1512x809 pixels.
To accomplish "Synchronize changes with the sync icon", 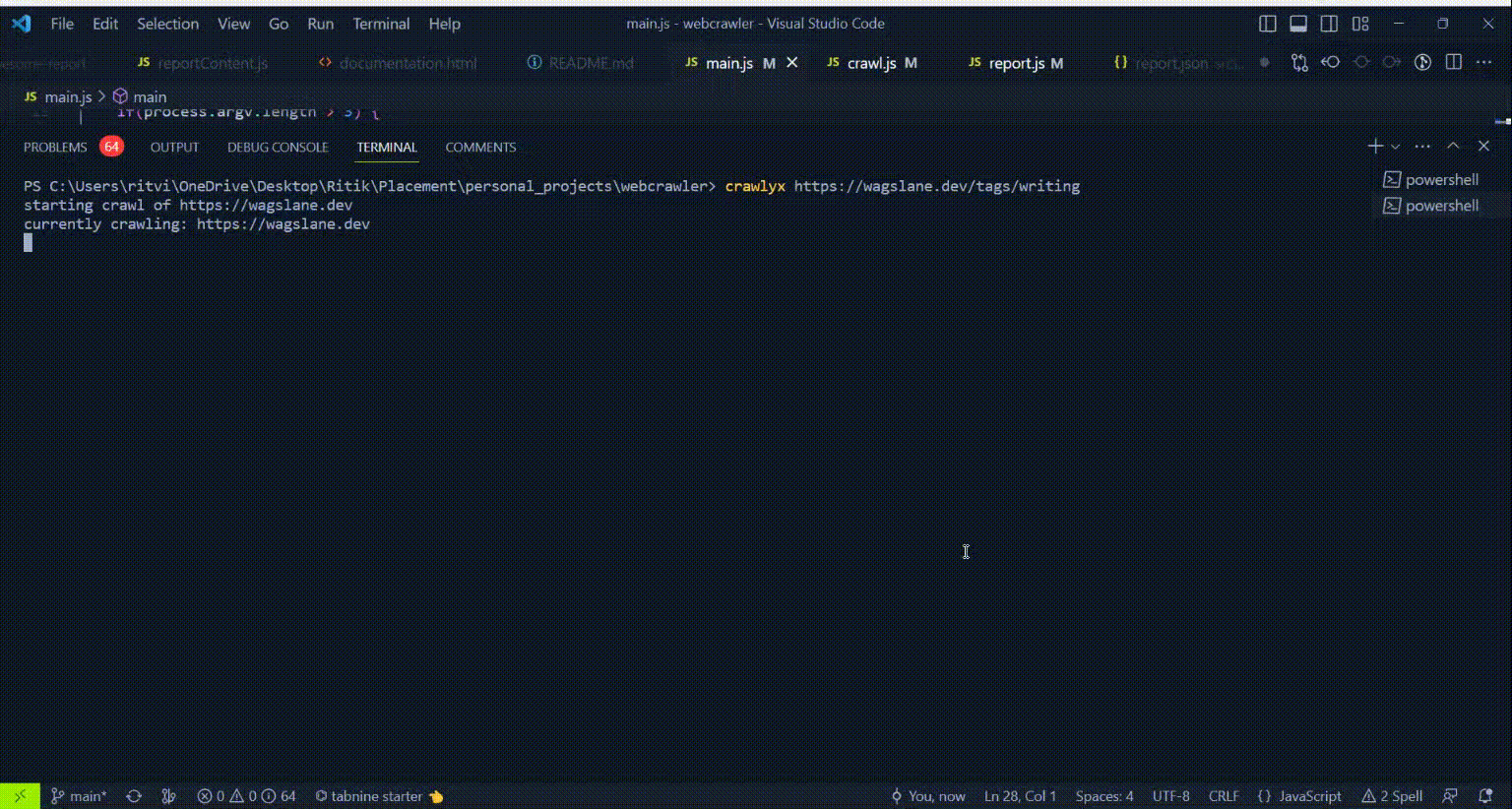I will [134, 796].
